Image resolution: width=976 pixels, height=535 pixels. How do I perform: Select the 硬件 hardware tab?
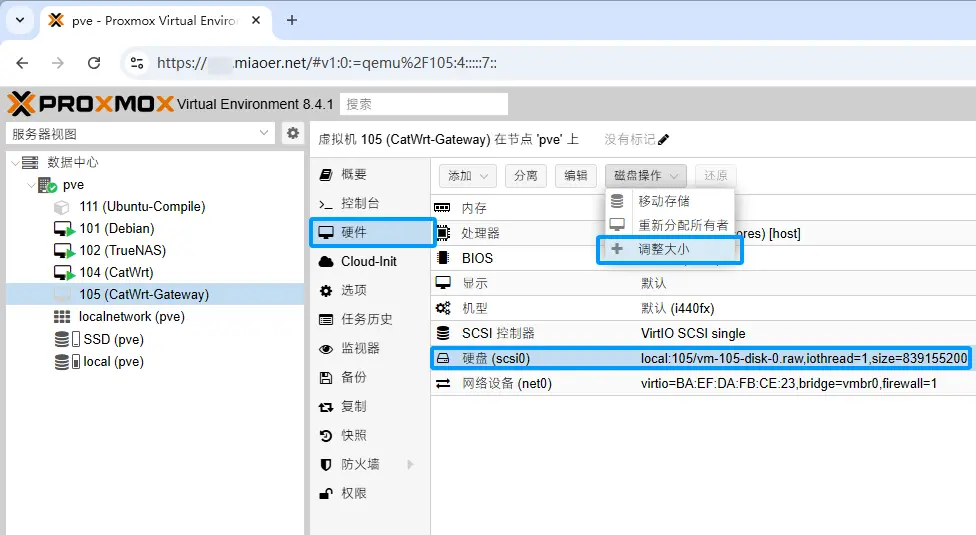click(372, 233)
